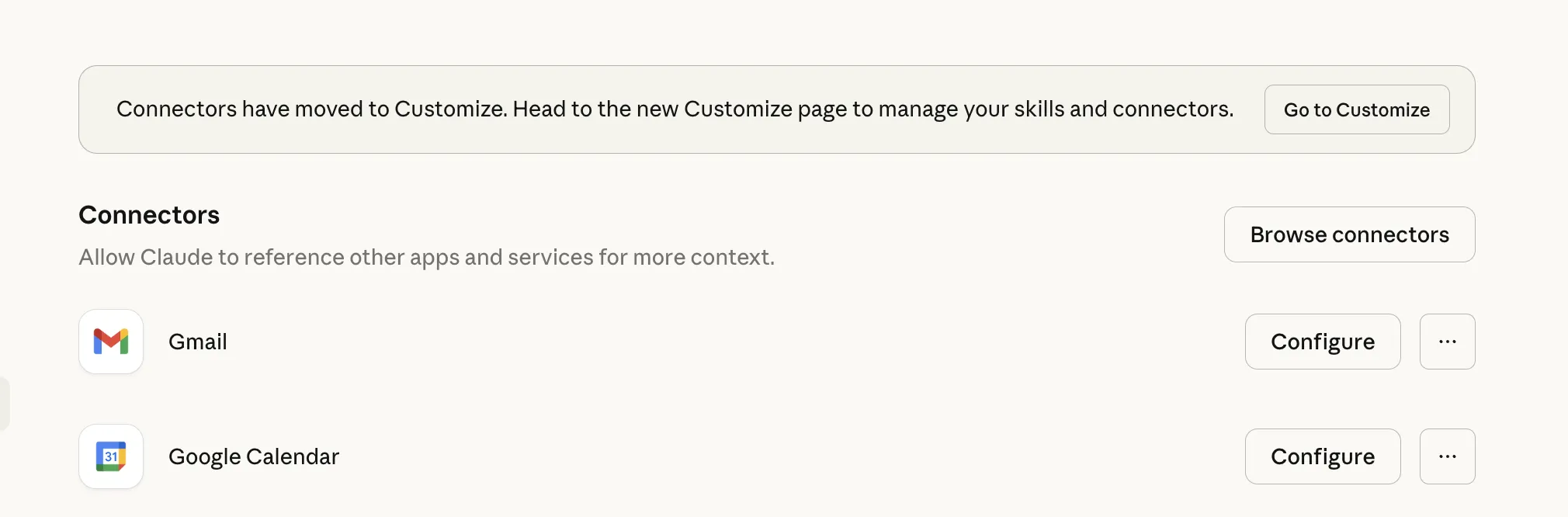Browse connectors
1568x517 pixels.
click(x=1349, y=234)
